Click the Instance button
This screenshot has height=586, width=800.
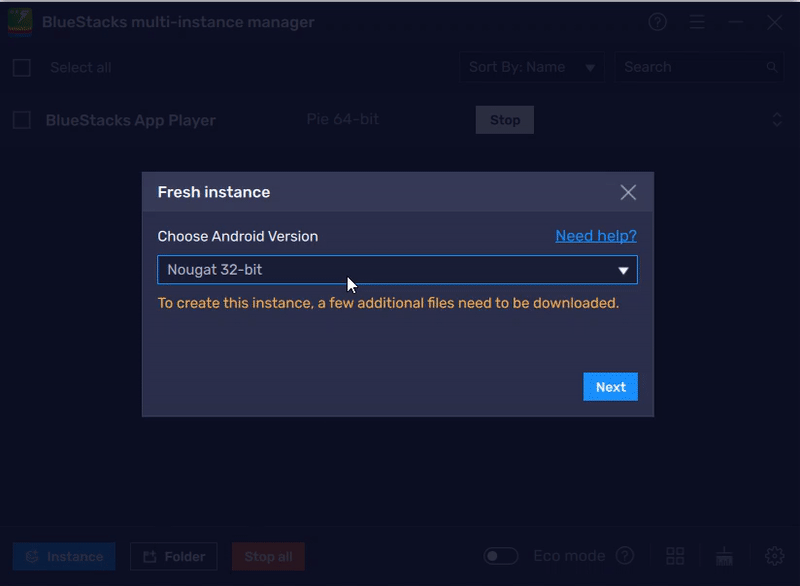pos(64,556)
